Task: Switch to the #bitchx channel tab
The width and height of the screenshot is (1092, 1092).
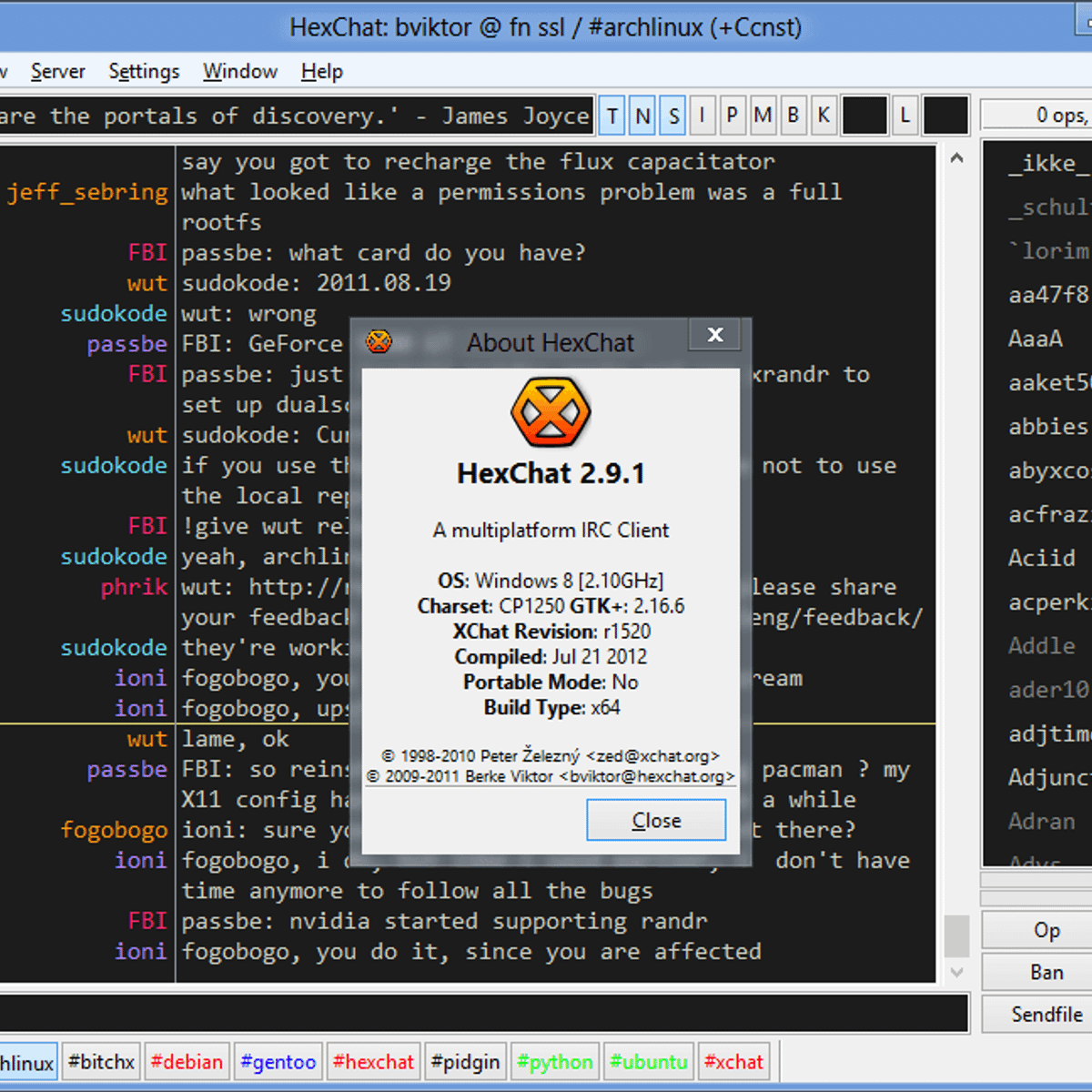Action: click(x=101, y=1062)
